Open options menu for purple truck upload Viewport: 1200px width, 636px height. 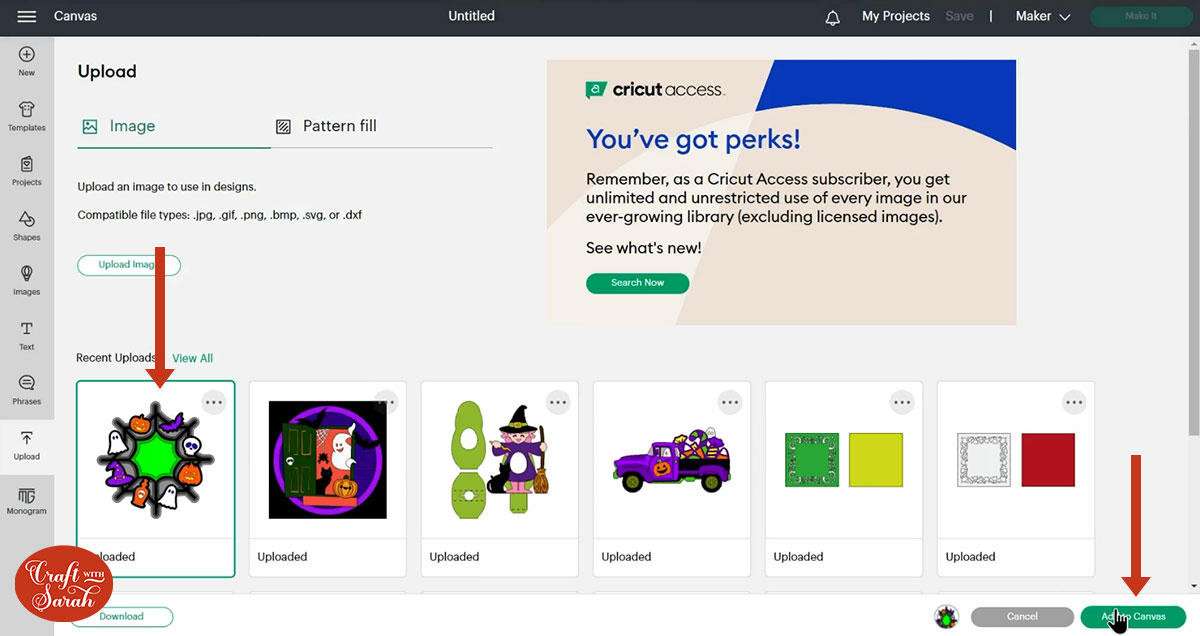[x=730, y=402]
